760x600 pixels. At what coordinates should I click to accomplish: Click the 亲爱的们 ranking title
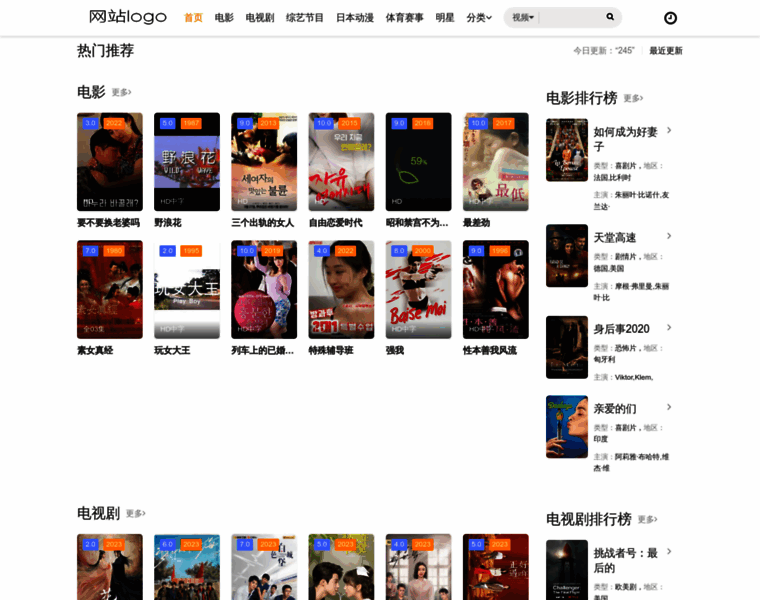click(x=615, y=409)
